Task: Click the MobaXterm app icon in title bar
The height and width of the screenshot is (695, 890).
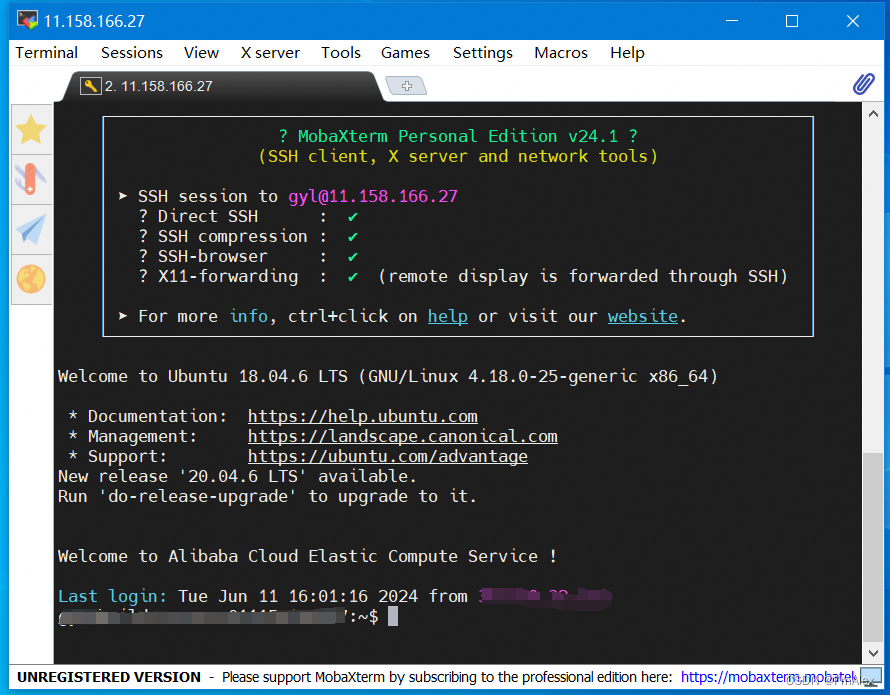Action: pos(27,20)
